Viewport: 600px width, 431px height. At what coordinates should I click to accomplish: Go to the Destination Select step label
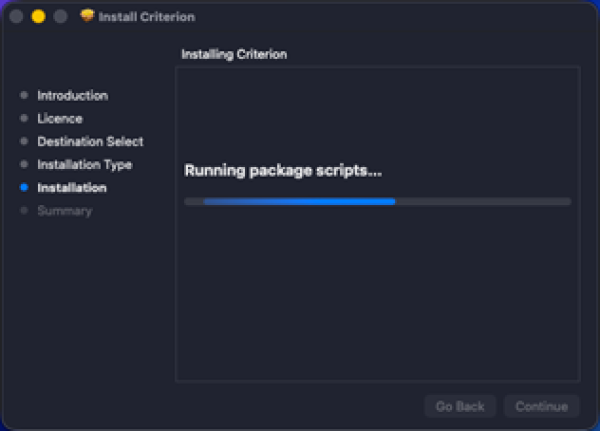tap(90, 142)
